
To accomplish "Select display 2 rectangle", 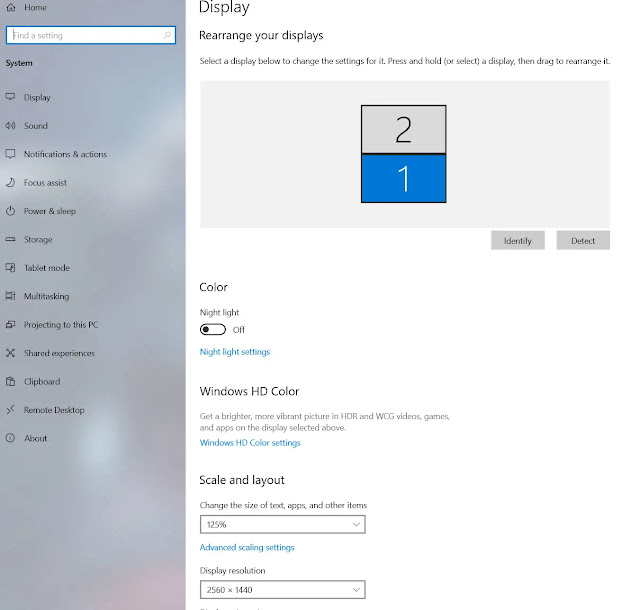I will (403, 129).
